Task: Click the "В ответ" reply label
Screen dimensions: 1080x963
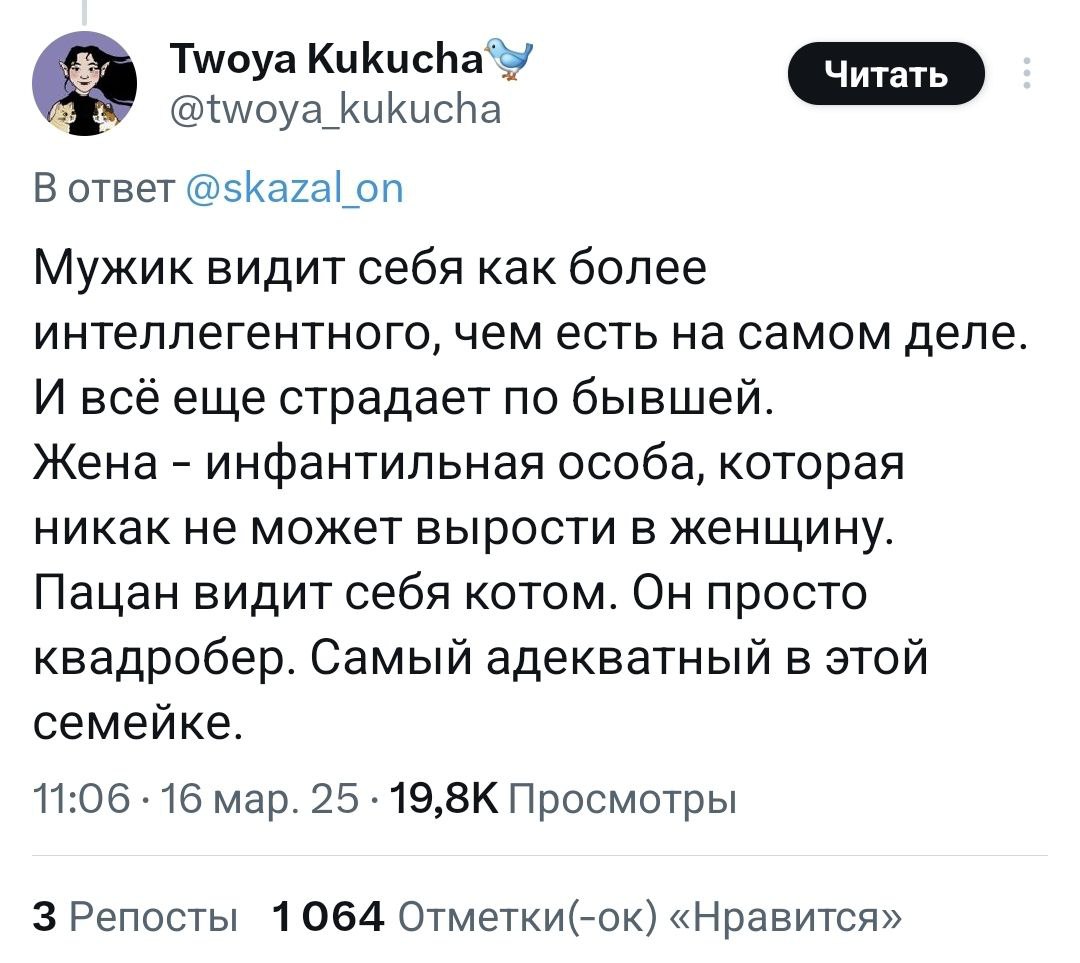Action: 105,189
